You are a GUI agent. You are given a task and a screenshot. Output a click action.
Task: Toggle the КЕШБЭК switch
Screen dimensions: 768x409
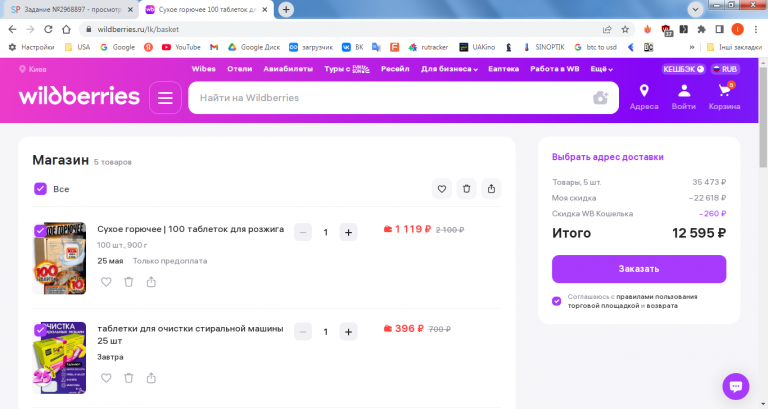point(683,69)
